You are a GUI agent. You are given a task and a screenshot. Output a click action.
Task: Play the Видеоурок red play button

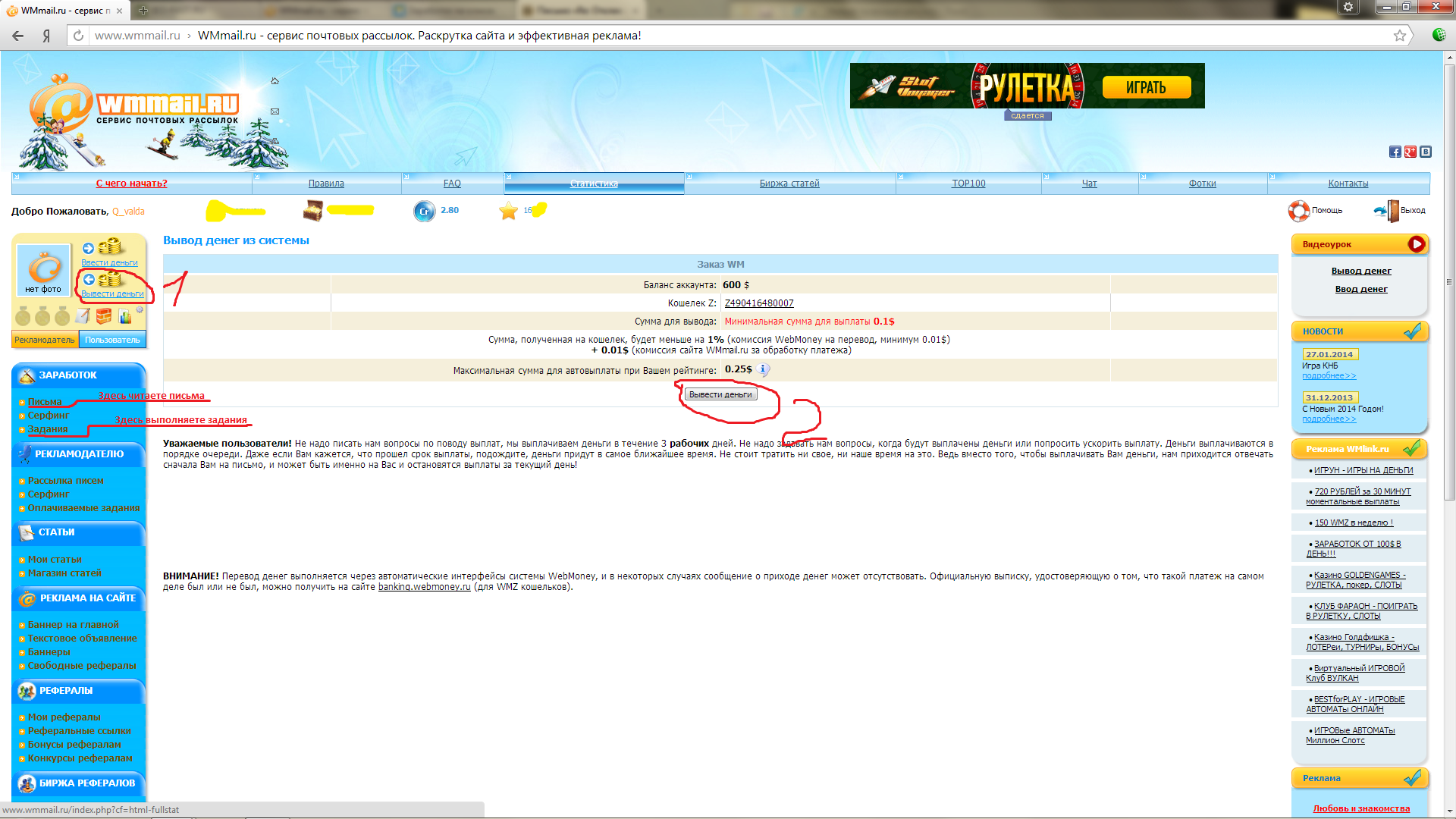pyautogui.click(x=1416, y=244)
